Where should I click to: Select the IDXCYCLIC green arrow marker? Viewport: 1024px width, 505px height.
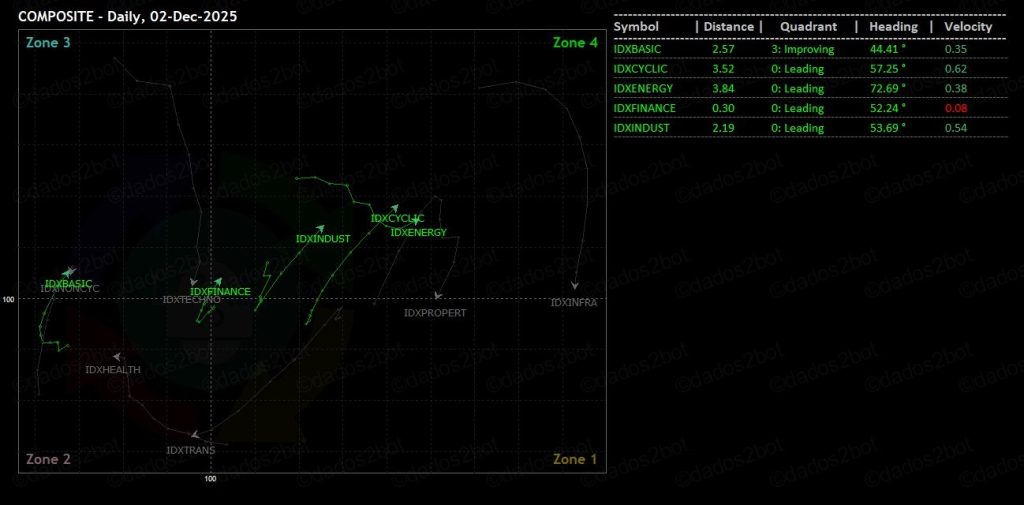[395, 208]
